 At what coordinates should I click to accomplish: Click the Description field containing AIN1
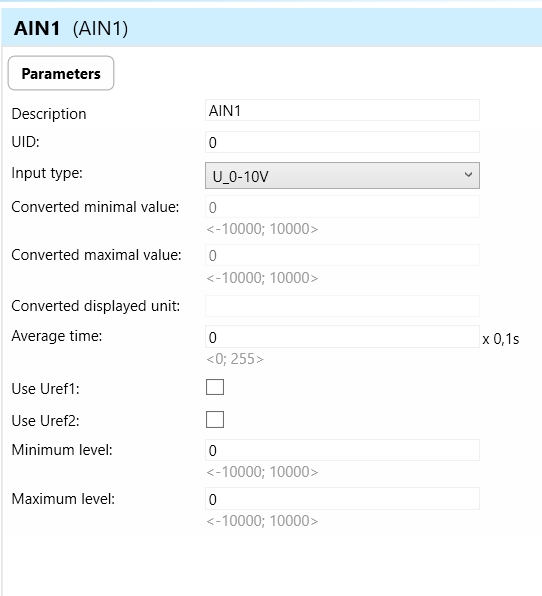click(342, 111)
